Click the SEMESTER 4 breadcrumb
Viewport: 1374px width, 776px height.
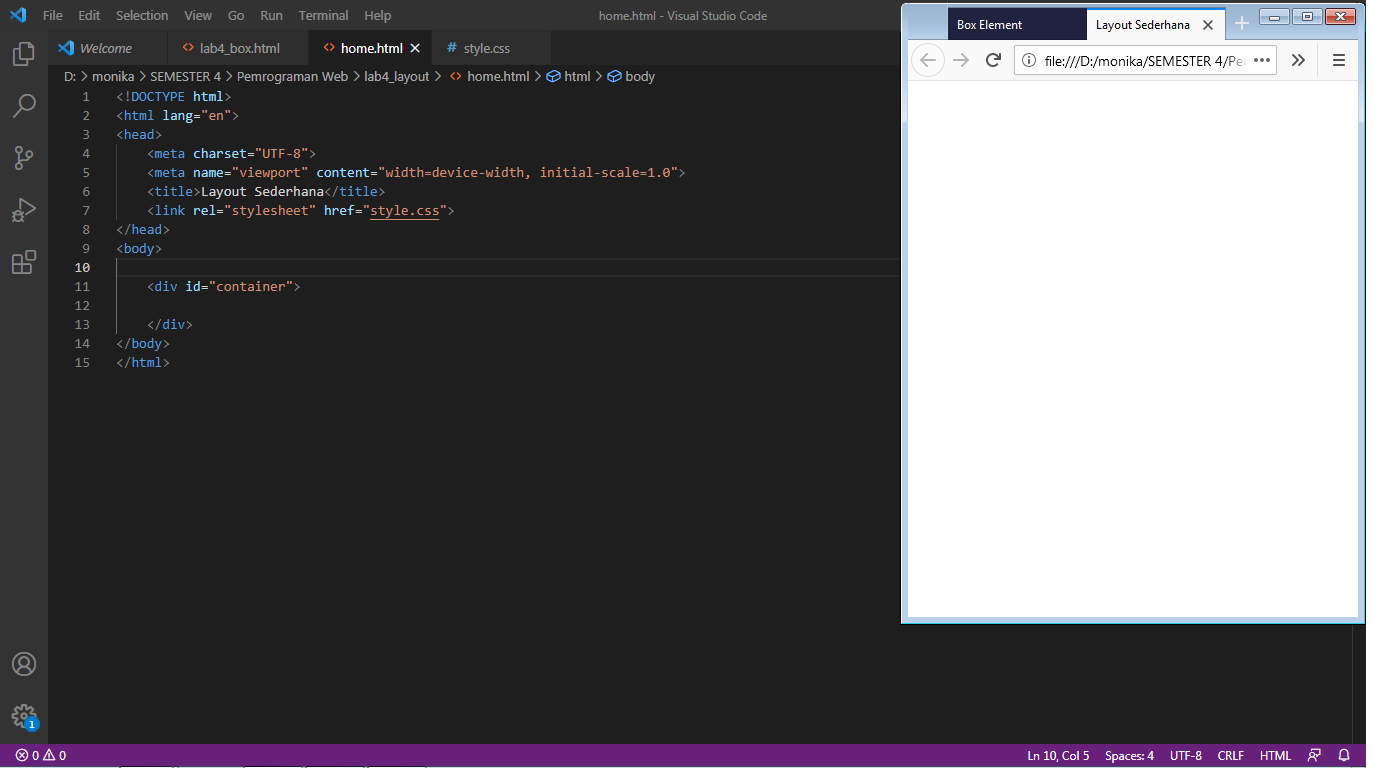coord(186,76)
